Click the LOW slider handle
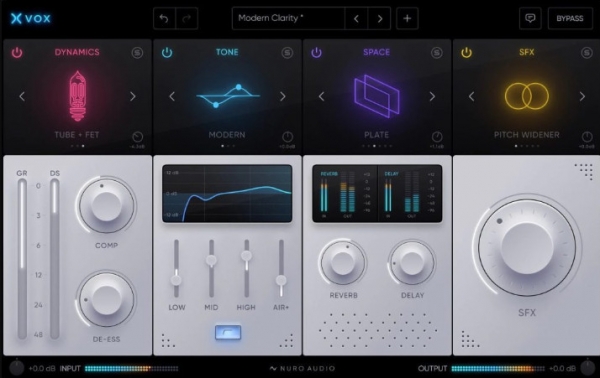 click(176, 280)
